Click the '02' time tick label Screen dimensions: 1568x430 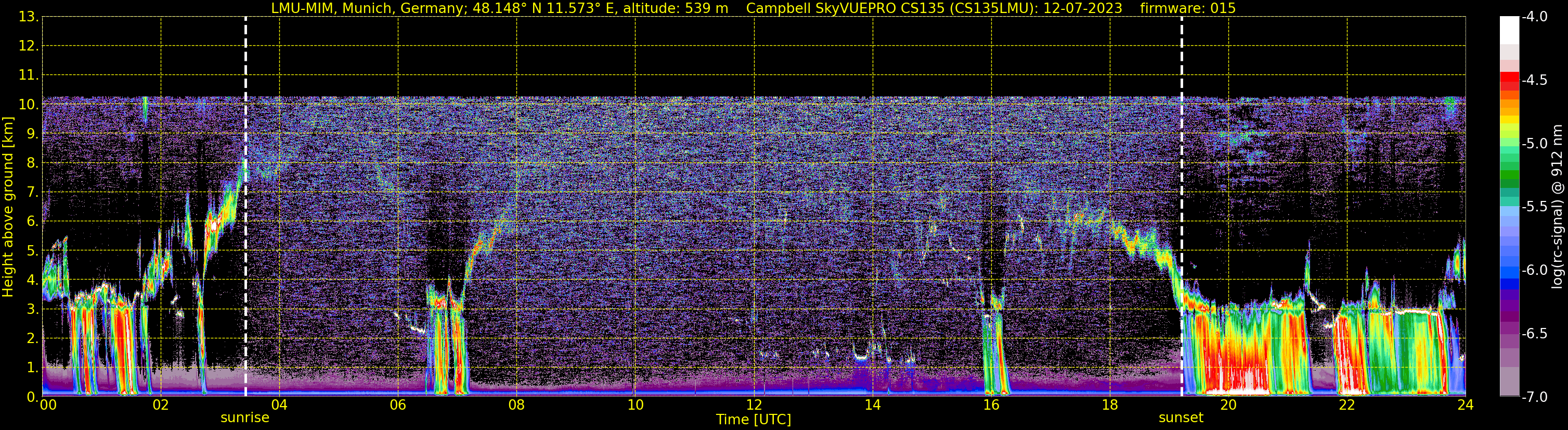[x=161, y=405]
